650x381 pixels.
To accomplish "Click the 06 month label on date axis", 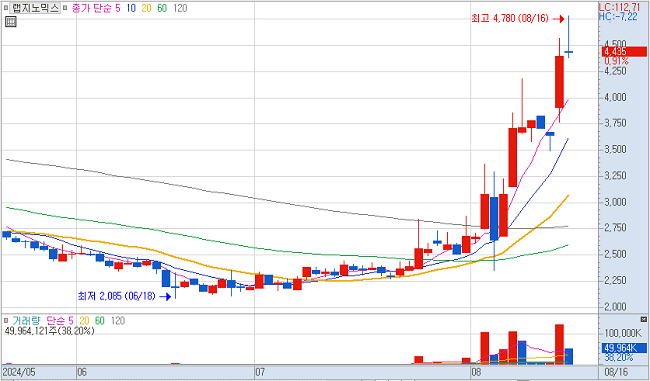I will pos(82,371).
